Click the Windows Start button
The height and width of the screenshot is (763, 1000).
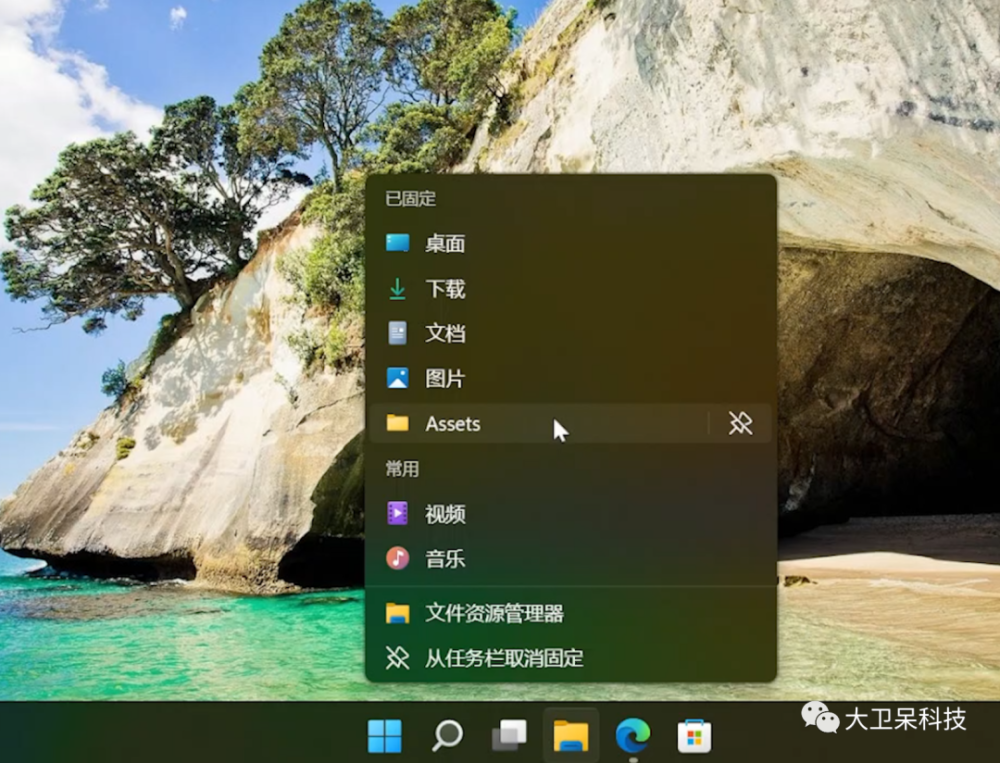[x=384, y=736]
